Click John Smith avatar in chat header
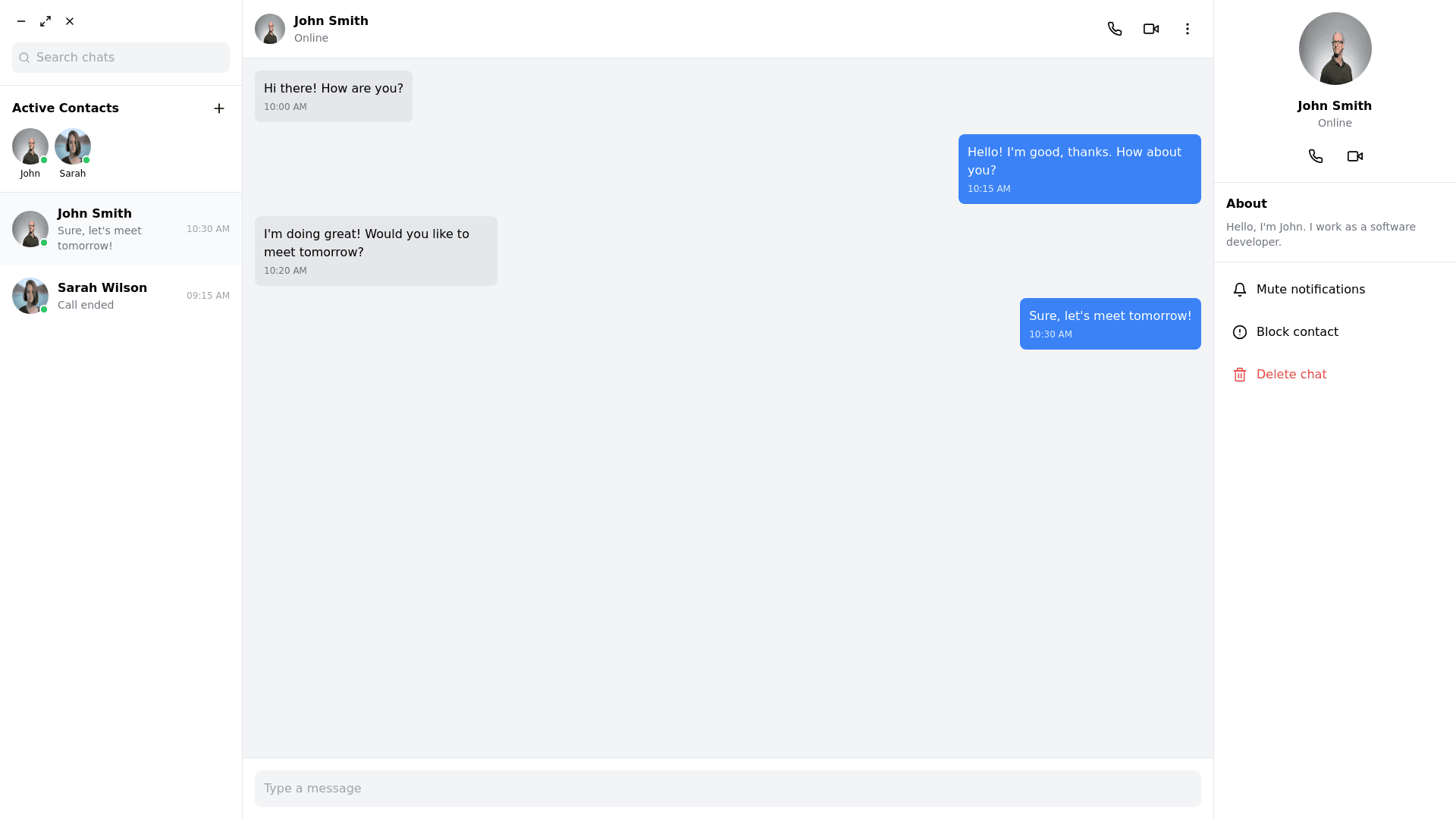This screenshot has width=1456, height=819. point(270,29)
